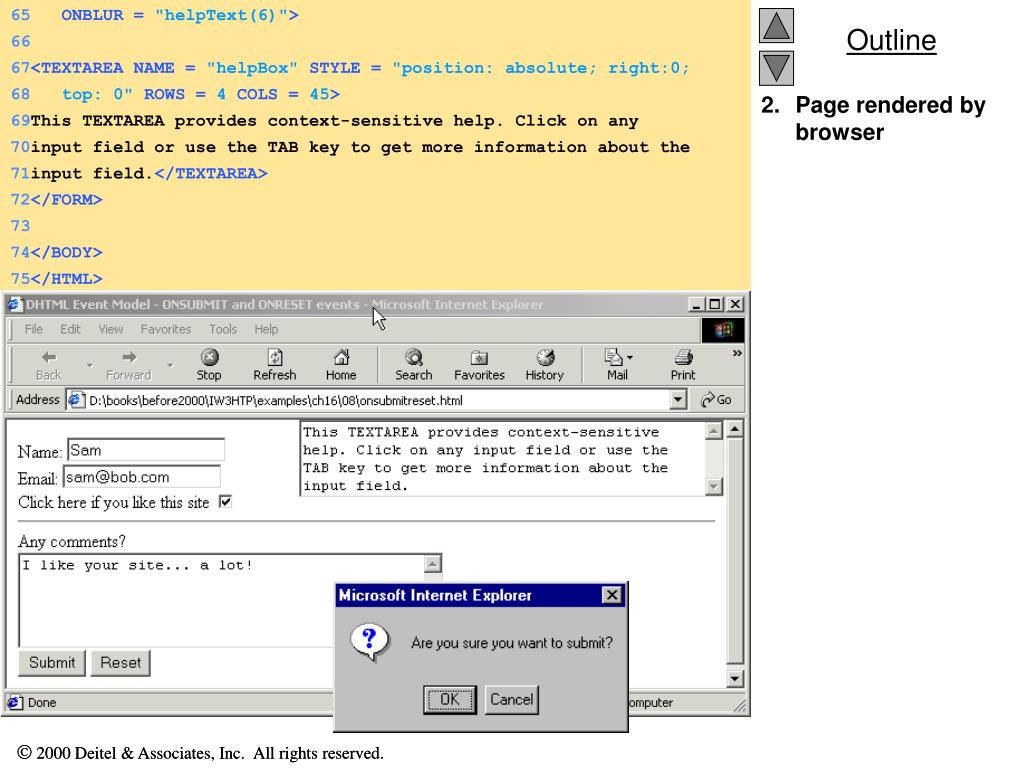1024x768 pixels.
Task: Click the IE icon in title bar
Action: [x=14, y=304]
